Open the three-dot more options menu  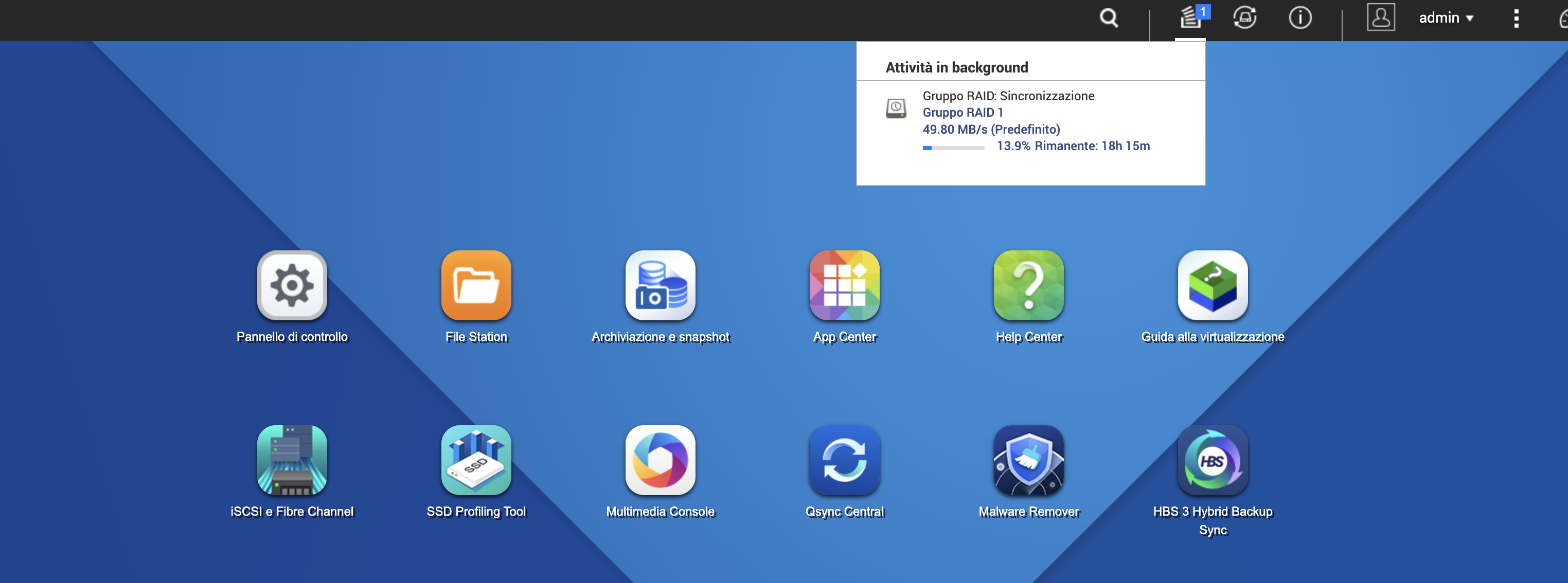(x=1516, y=19)
